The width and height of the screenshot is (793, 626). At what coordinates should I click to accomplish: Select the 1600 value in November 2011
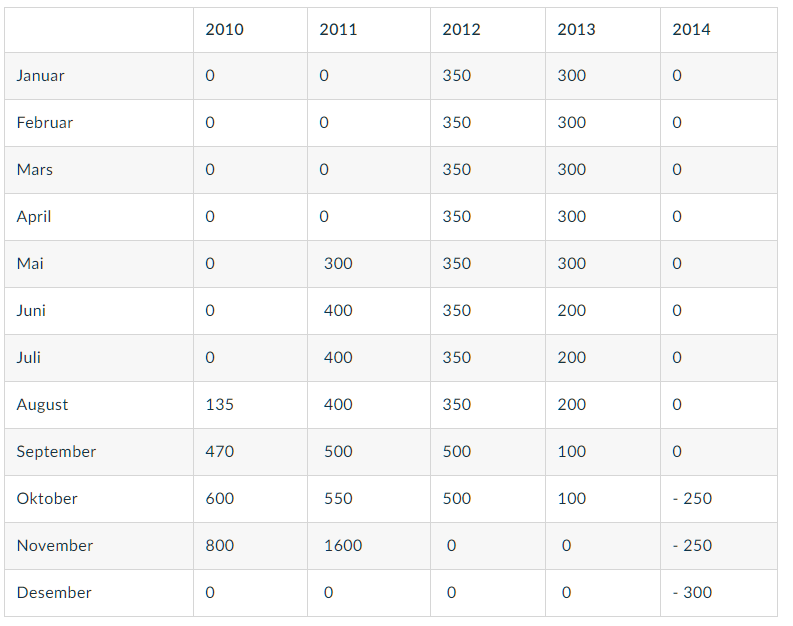tap(343, 546)
